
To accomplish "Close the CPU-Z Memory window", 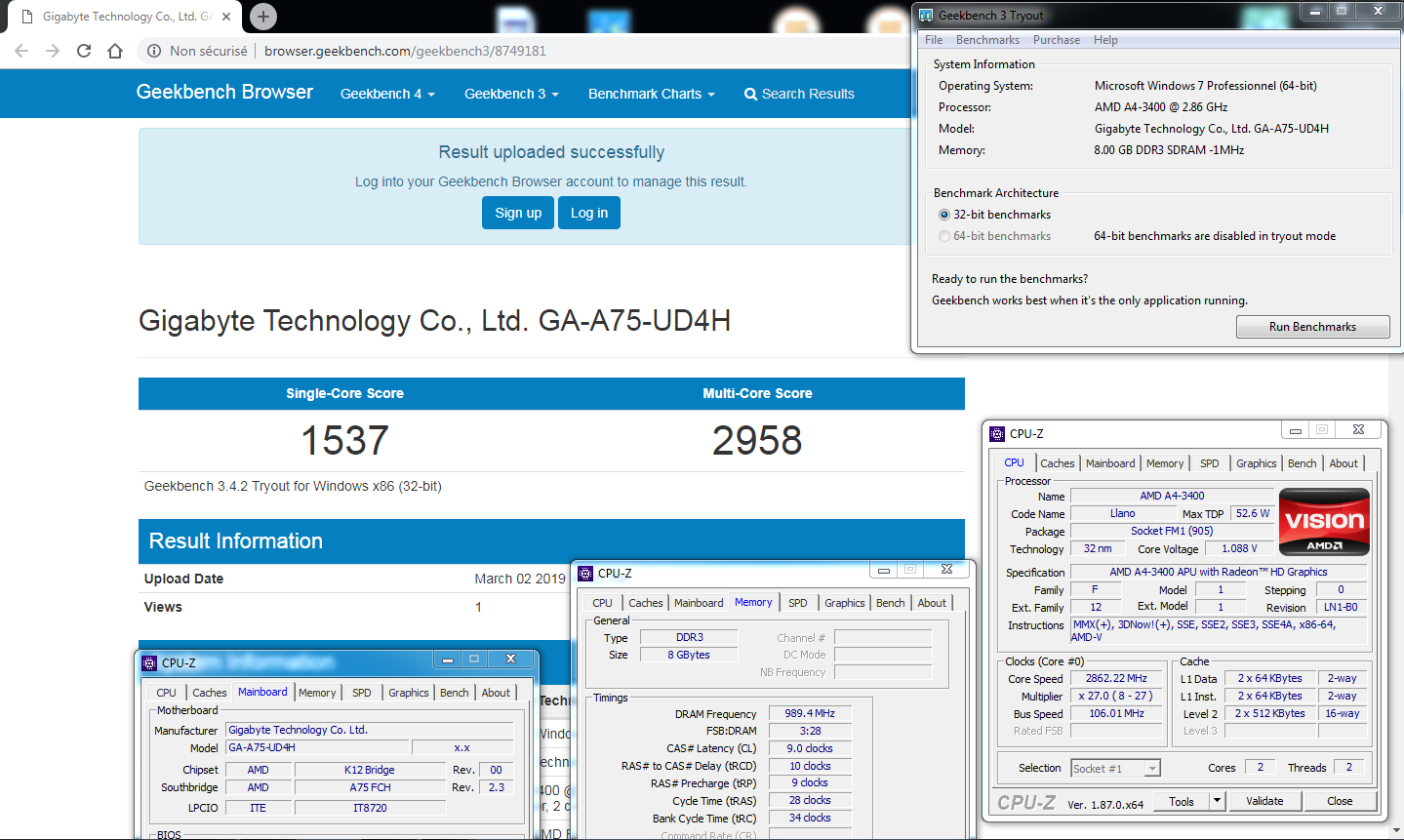I will (946, 570).
